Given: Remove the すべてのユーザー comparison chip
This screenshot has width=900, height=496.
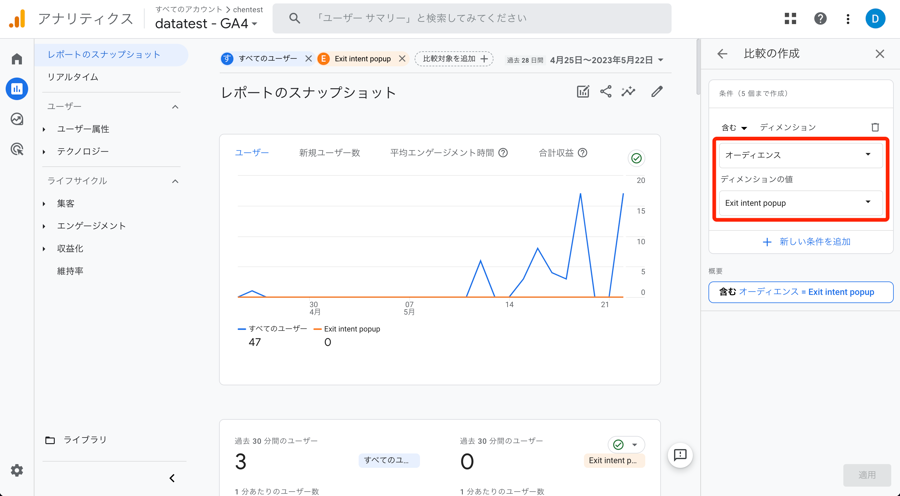Looking at the screenshot, I should [308, 59].
